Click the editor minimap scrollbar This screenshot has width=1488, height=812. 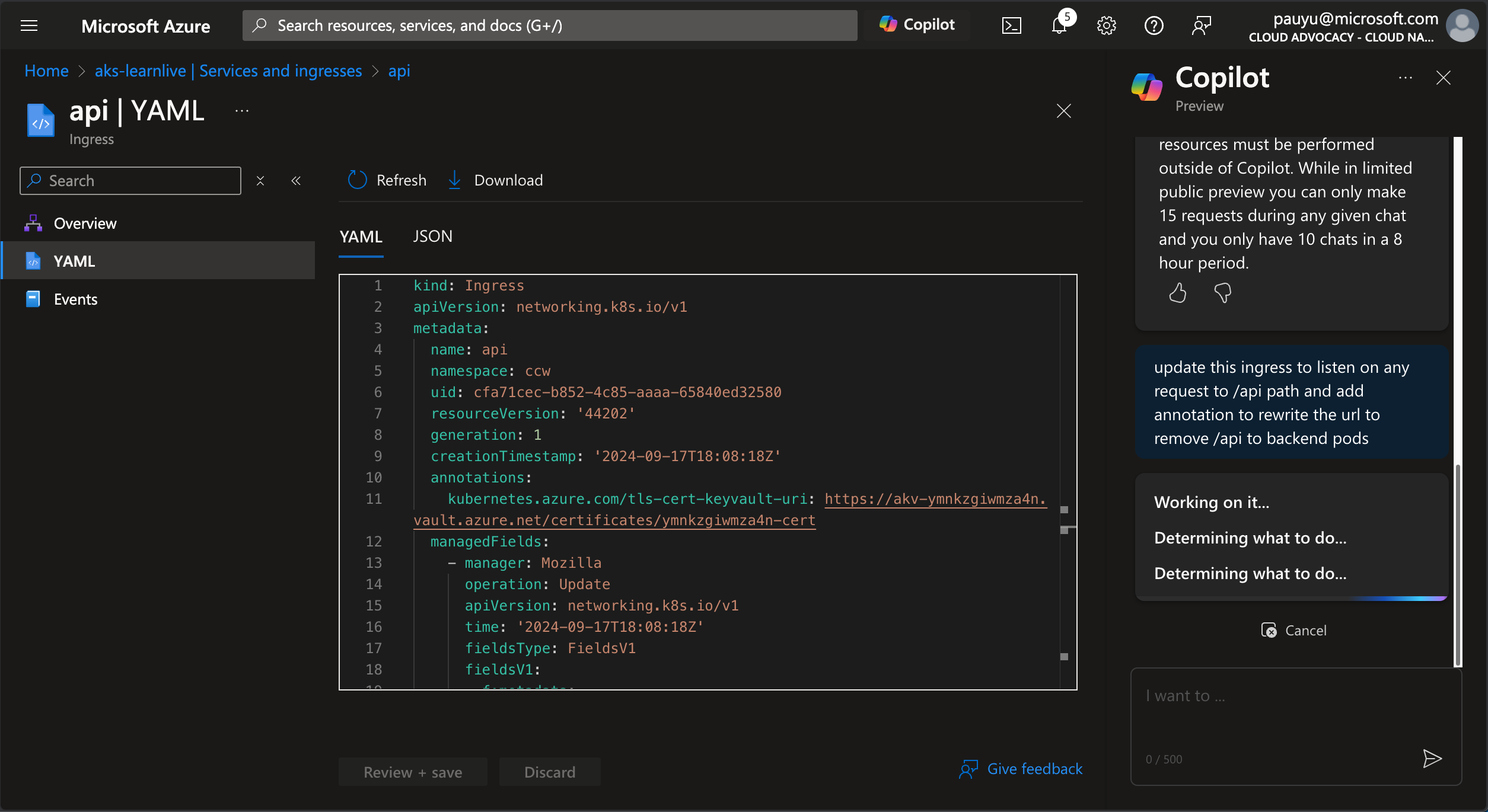tap(1068, 481)
